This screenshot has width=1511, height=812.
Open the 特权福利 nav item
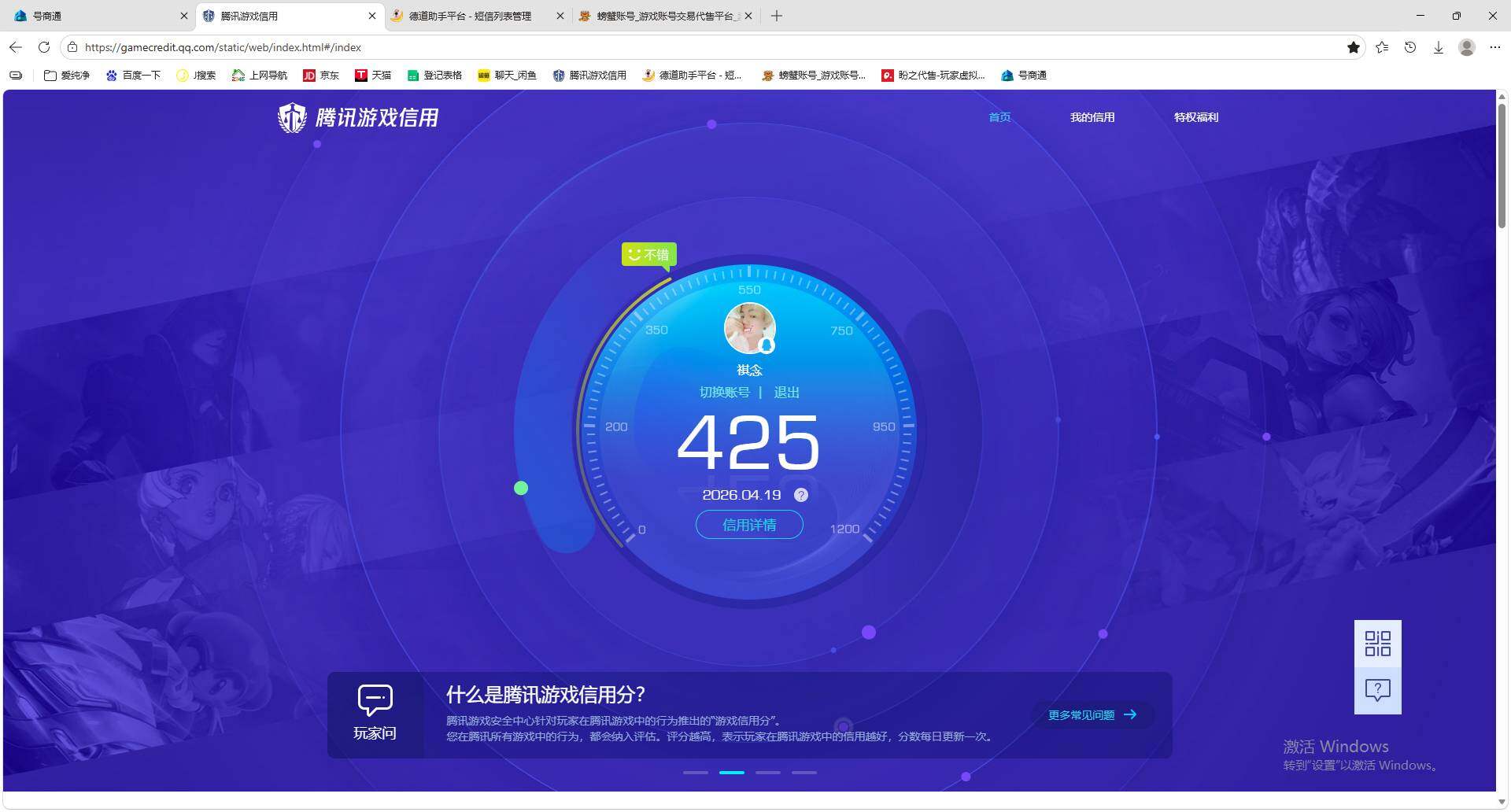(x=1196, y=117)
